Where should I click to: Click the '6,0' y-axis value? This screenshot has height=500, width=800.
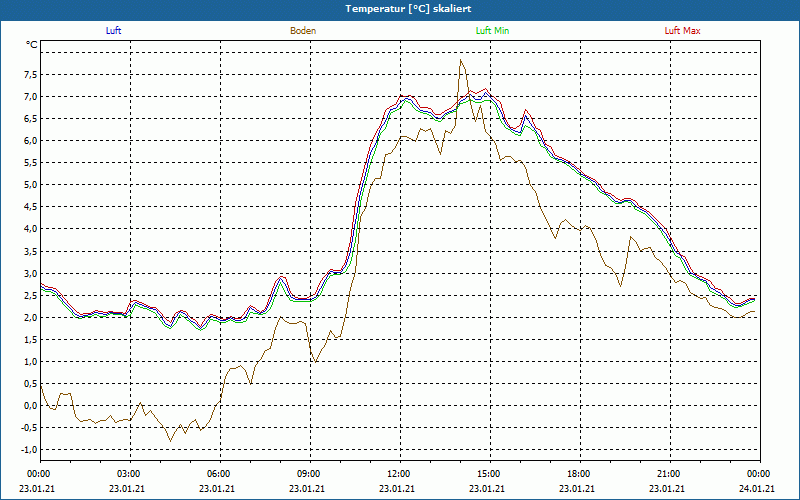pos(30,141)
